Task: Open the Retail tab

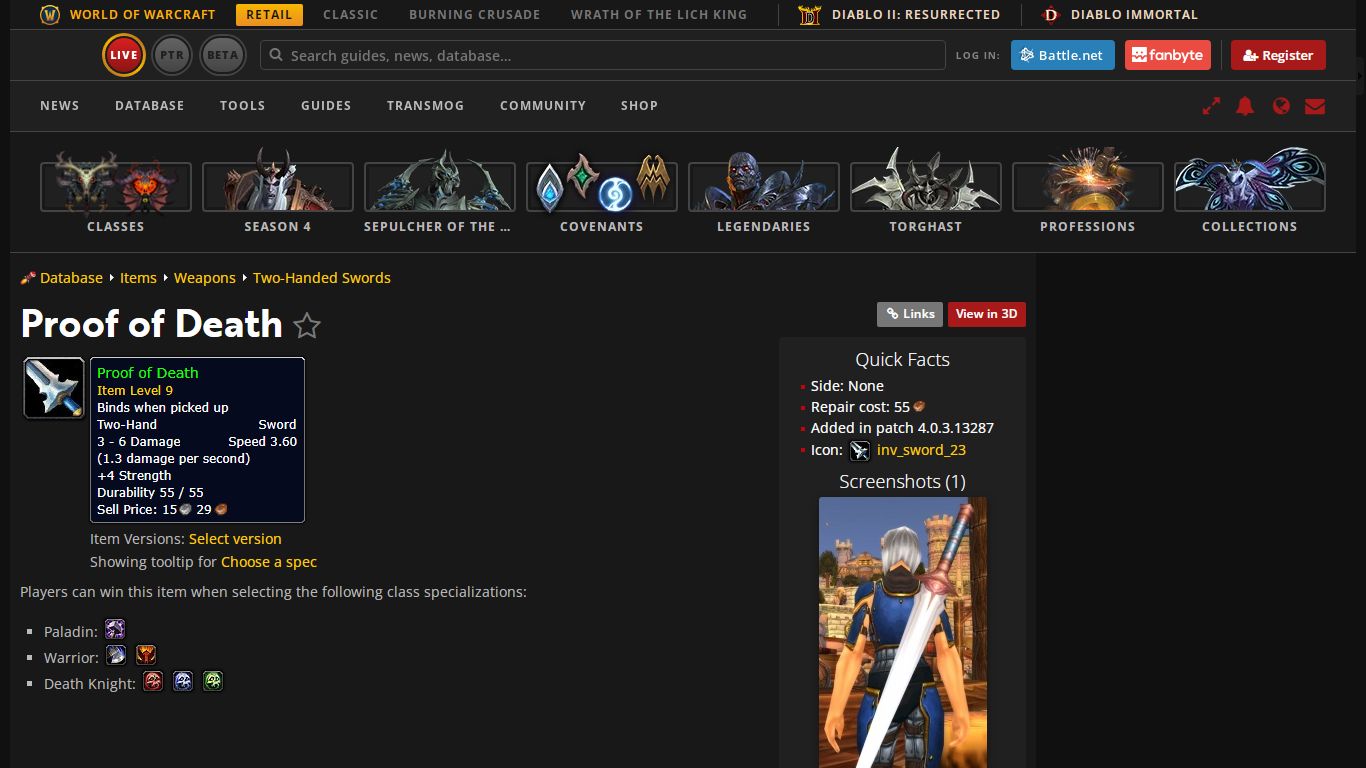Action: pos(269,14)
